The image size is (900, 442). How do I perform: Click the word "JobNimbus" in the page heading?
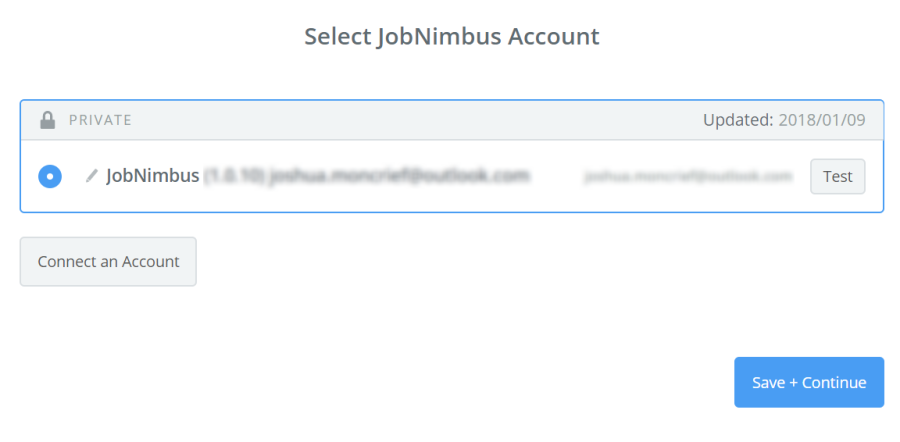439,37
